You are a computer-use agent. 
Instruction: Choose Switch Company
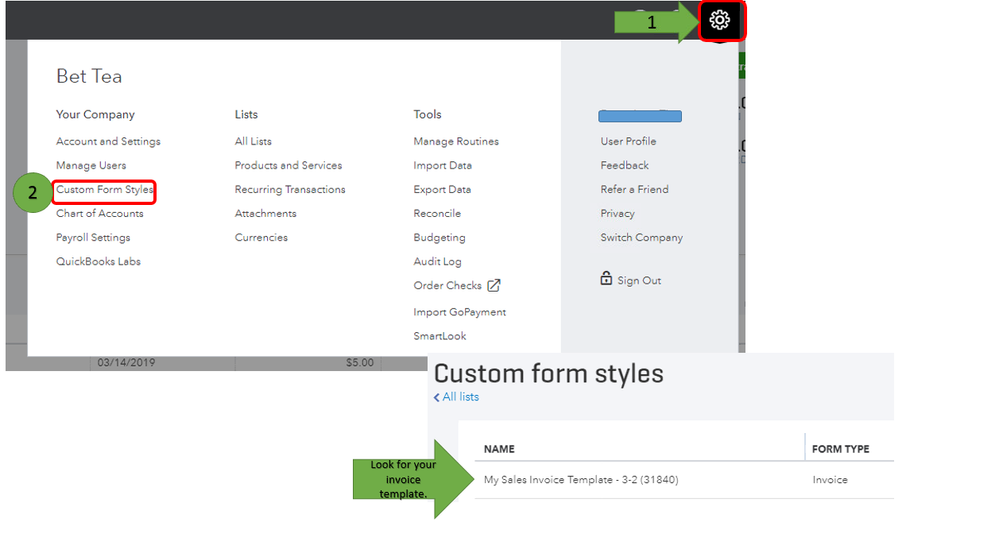[x=642, y=238]
